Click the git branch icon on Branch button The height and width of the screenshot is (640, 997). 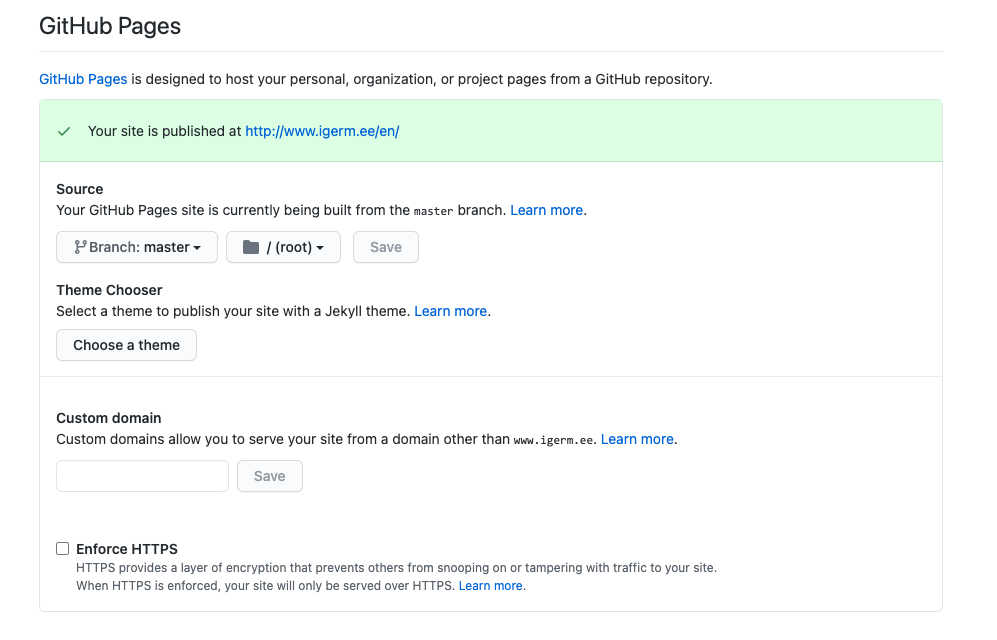pyautogui.click(x=80, y=247)
